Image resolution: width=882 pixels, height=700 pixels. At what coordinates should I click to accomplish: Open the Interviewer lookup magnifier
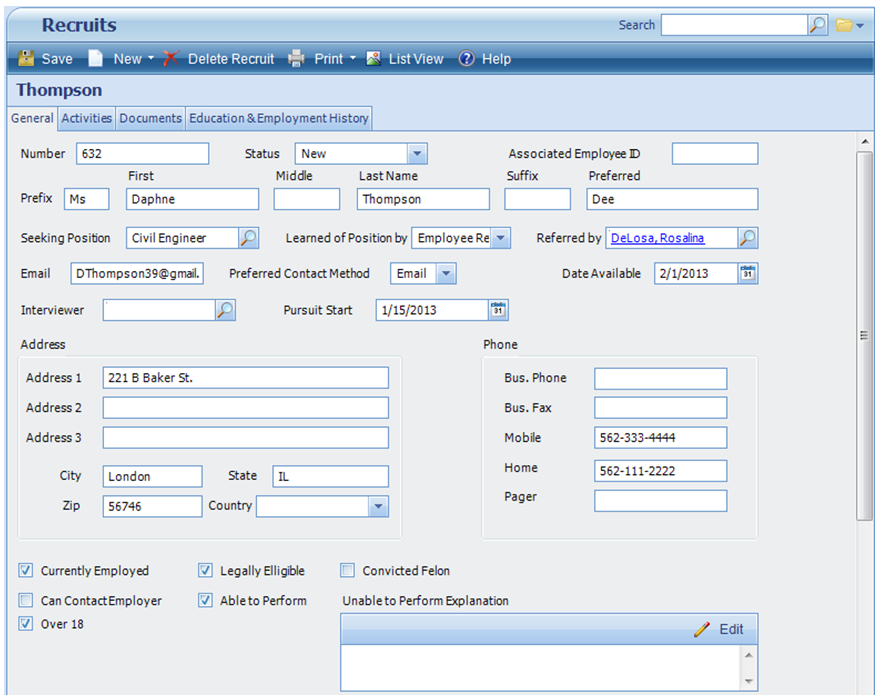[x=226, y=310]
